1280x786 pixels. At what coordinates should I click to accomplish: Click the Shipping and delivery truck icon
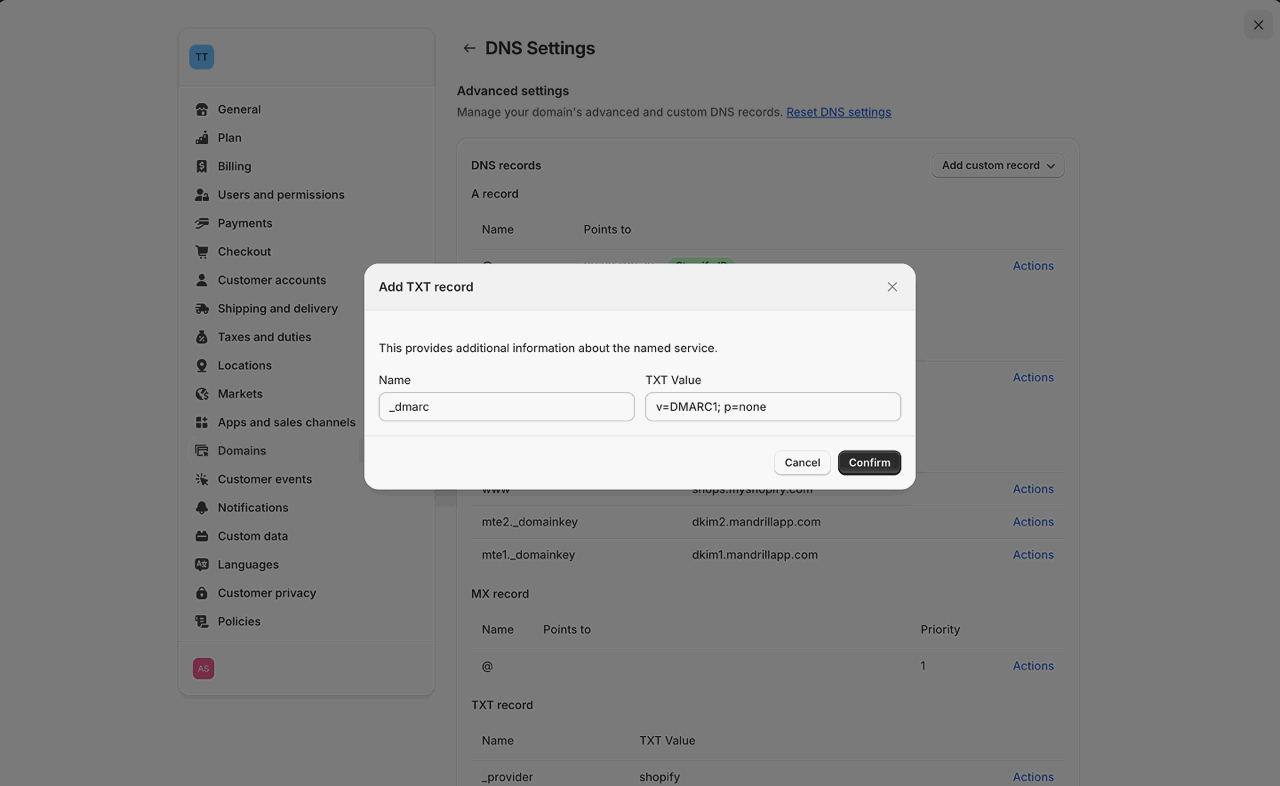click(x=202, y=309)
